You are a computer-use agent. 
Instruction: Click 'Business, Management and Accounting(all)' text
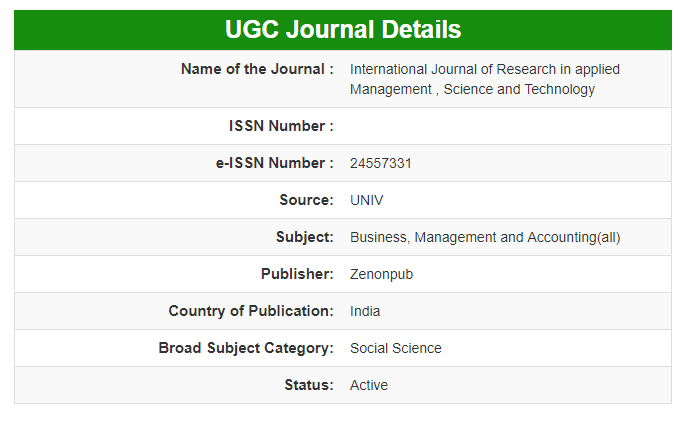coord(485,237)
